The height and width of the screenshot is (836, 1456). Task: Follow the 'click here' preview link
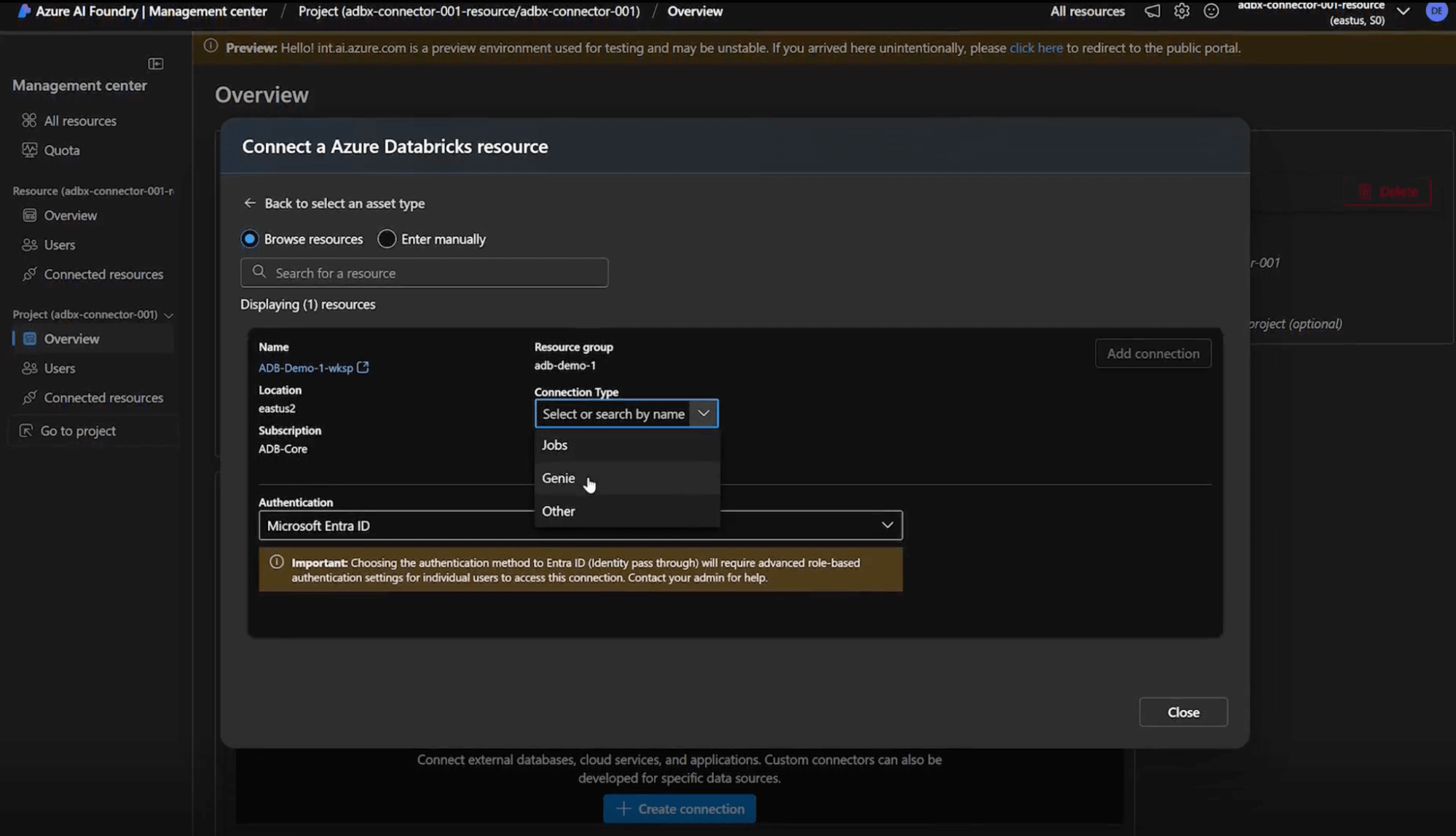tap(1036, 48)
